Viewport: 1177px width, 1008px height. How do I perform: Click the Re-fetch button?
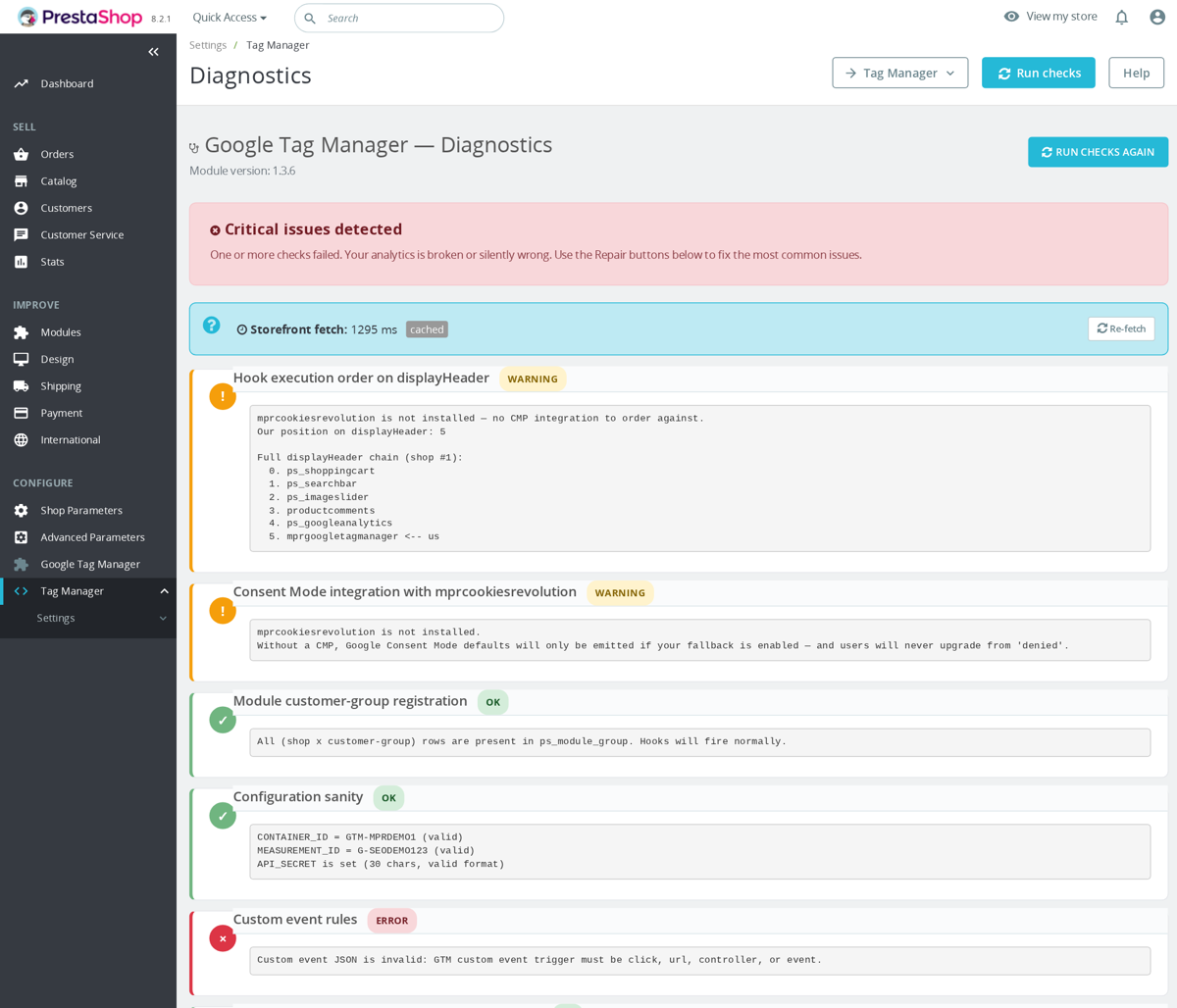click(1121, 328)
